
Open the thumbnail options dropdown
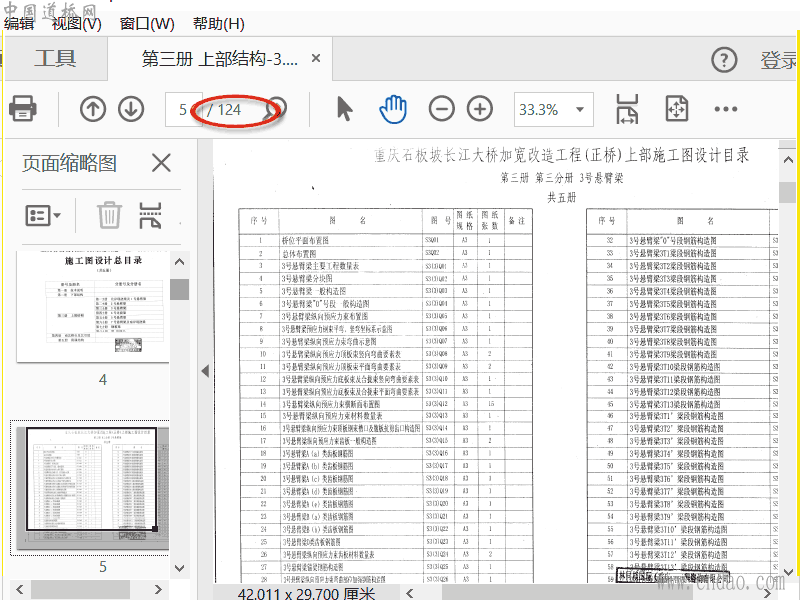(43, 215)
